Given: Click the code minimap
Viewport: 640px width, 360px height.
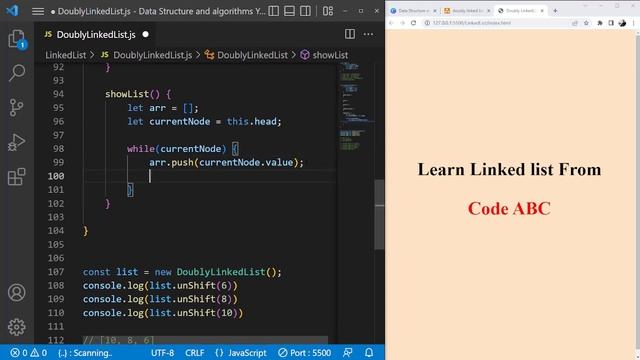Looking at the screenshot, I should coord(355,106).
